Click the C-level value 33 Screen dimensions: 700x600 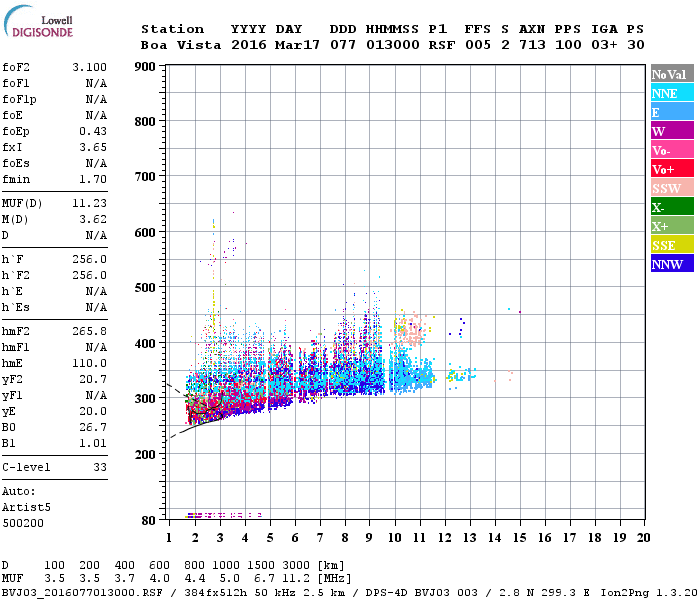coord(100,467)
